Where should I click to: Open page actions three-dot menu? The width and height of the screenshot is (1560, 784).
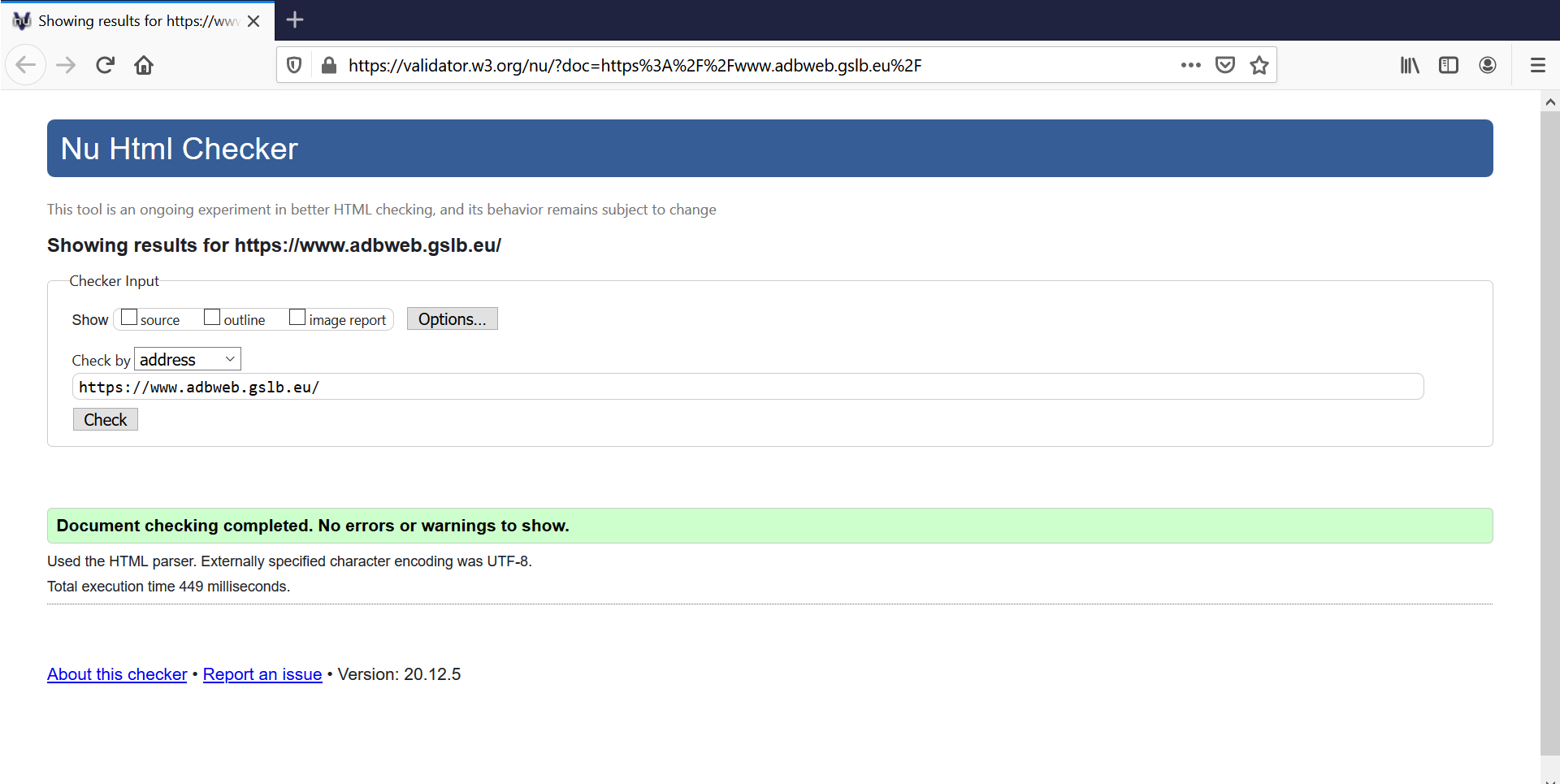(1190, 65)
